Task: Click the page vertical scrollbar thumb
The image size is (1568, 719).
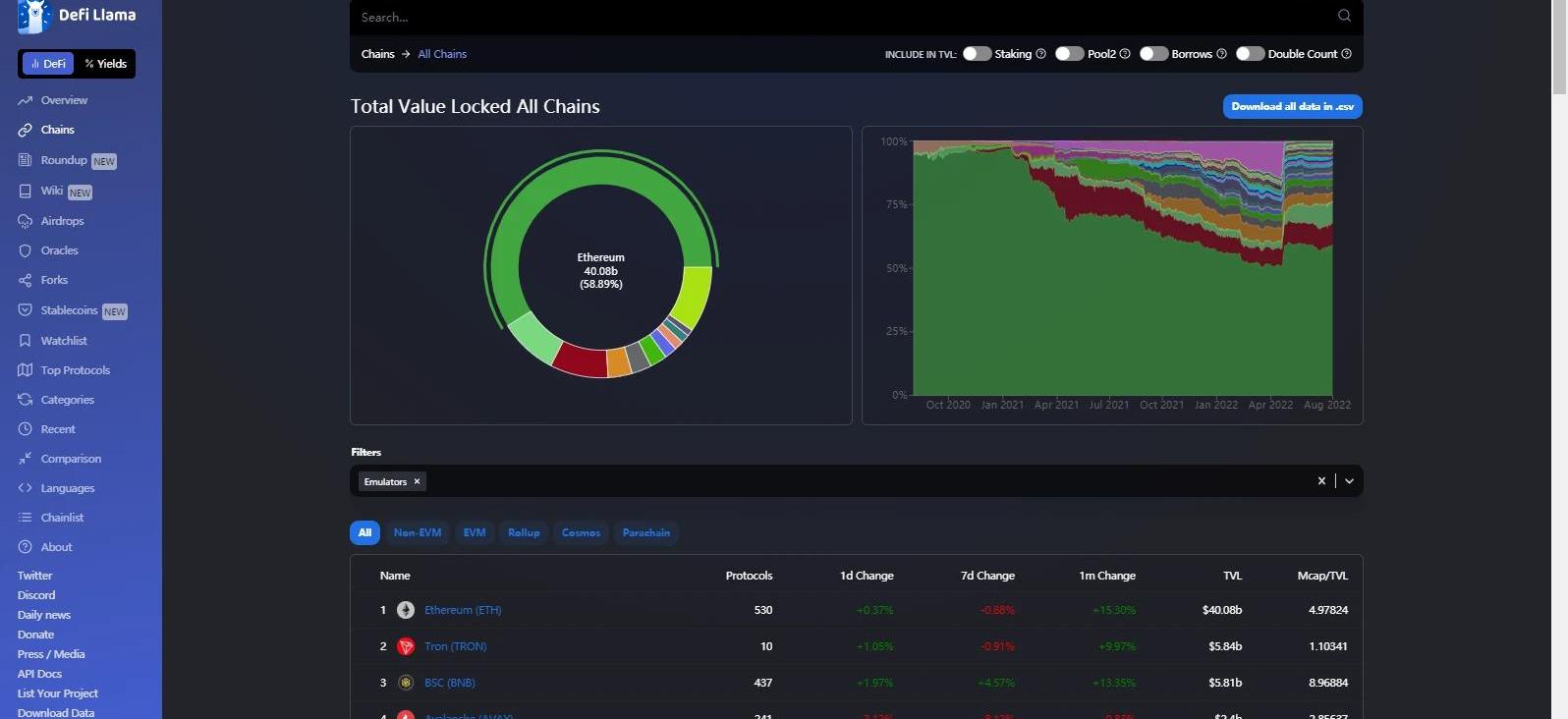Action: click(x=1559, y=47)
